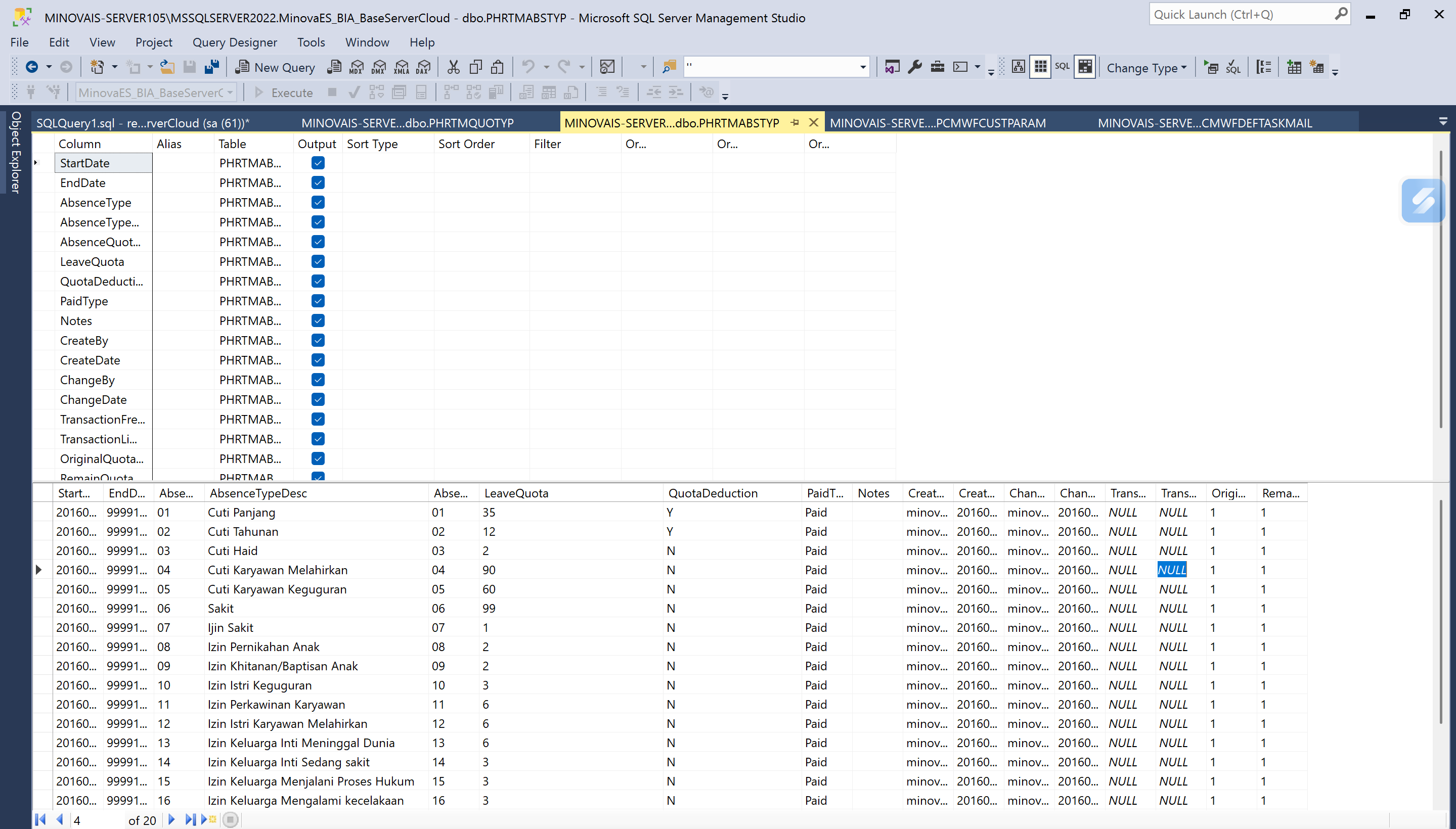Image resolution: width=1456 pixels, height=829 pixels.
Task: Click the Quick Launch search field
Action: coord(1242,15)
